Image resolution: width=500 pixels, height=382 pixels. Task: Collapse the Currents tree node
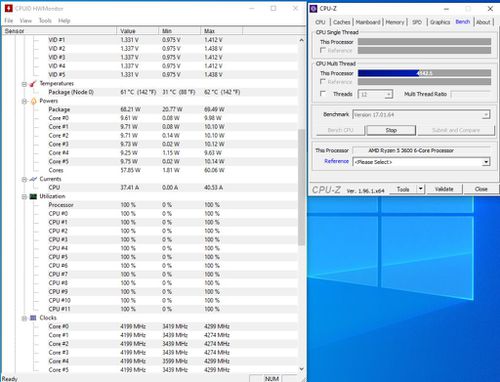click(x=24, y=179)
